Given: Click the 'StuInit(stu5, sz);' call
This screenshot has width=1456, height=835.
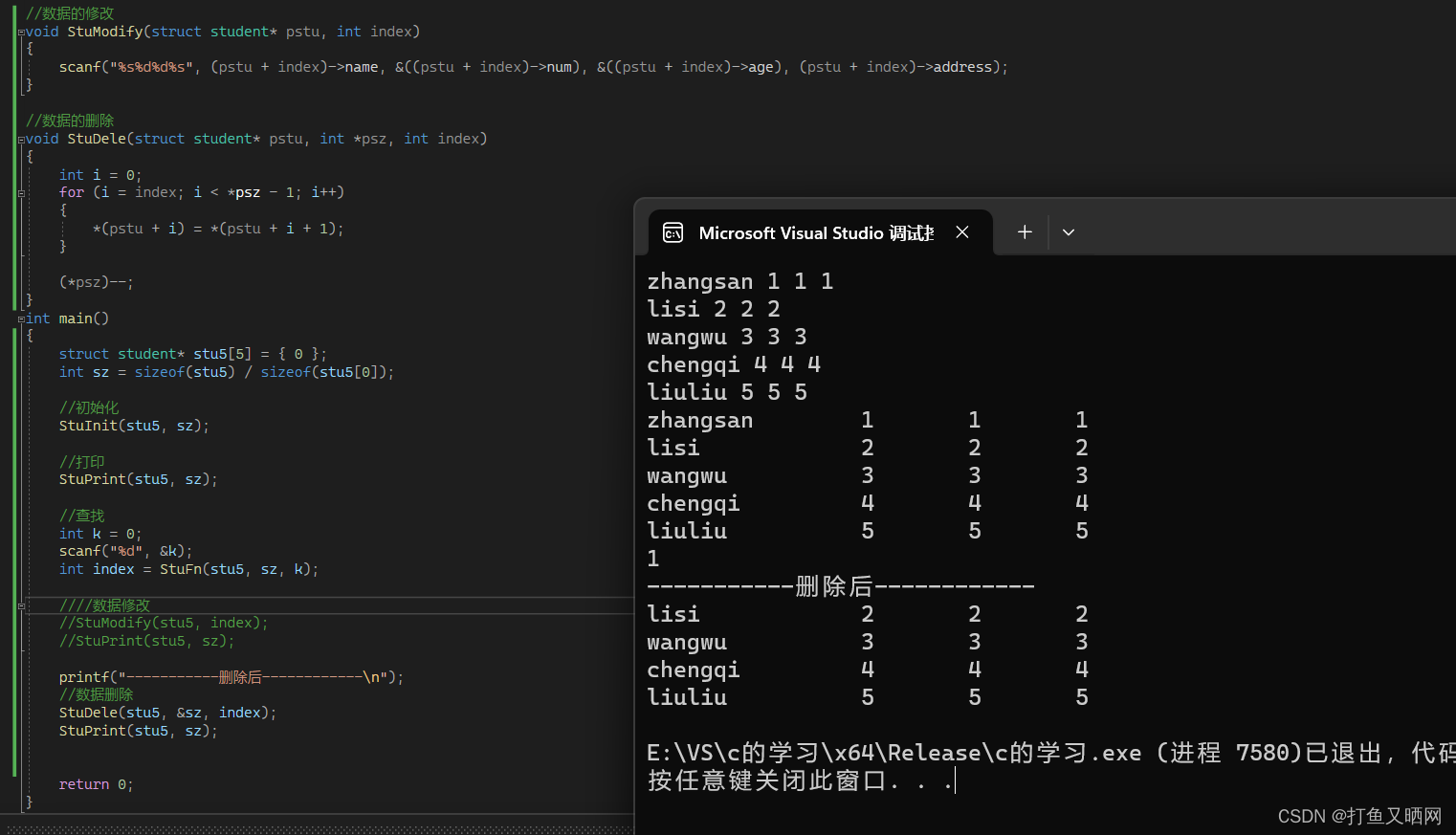Looking at the screenshot, I should (134, 426).
